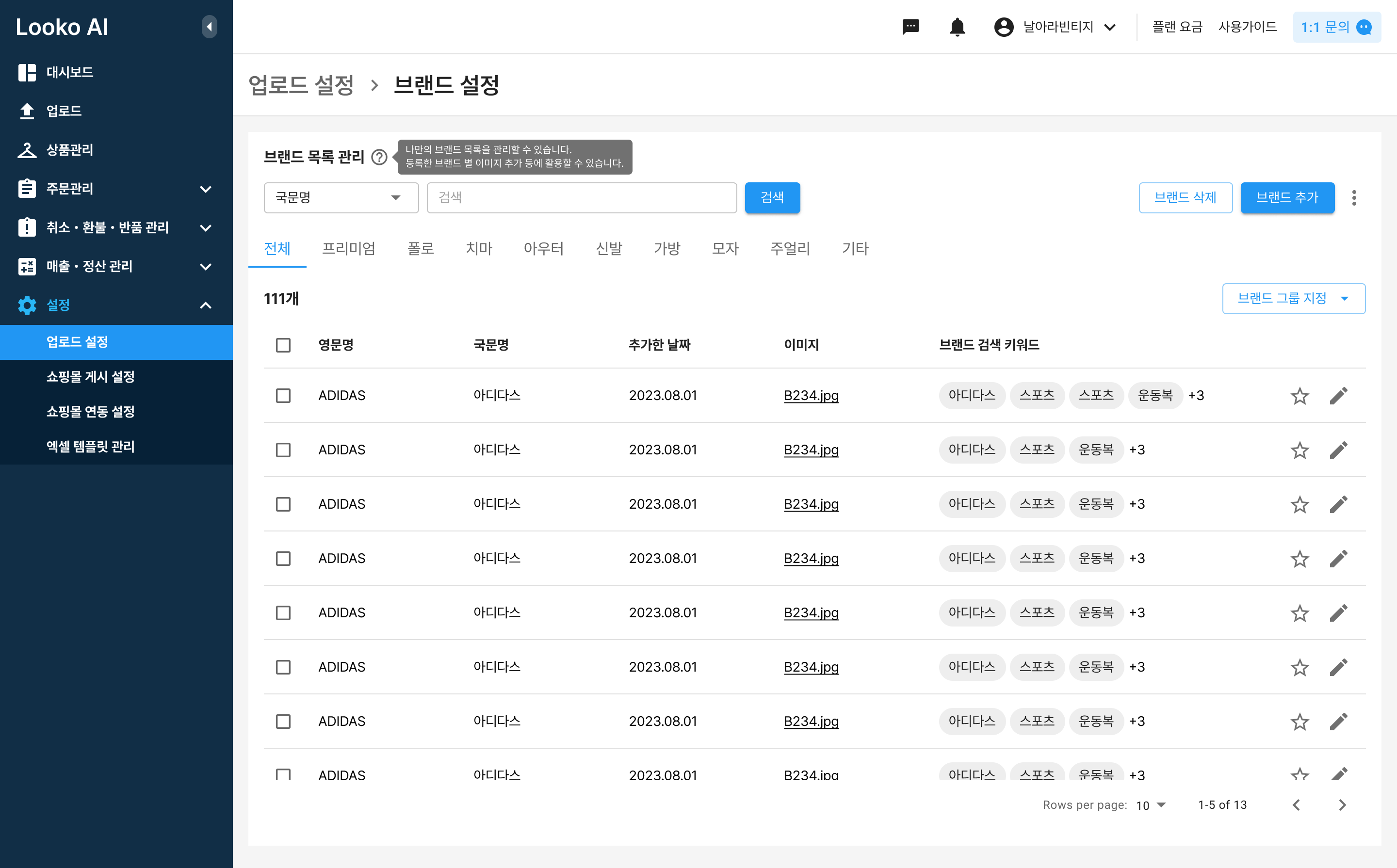Select the third ADIDAS row checkbox
The height and width of the screenshot is (868, 1397).
click(x=283, y=504)
